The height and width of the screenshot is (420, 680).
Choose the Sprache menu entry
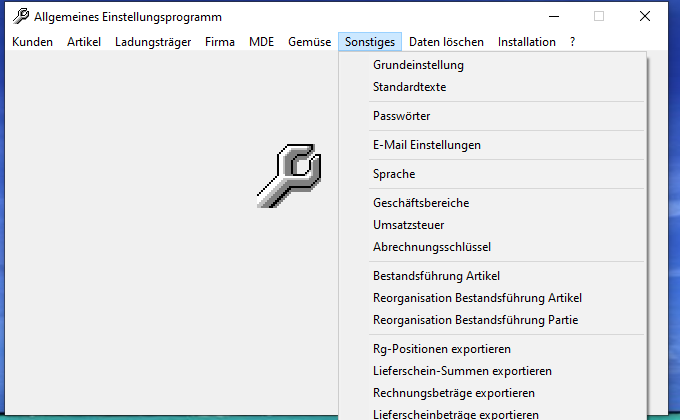point(493,174)
